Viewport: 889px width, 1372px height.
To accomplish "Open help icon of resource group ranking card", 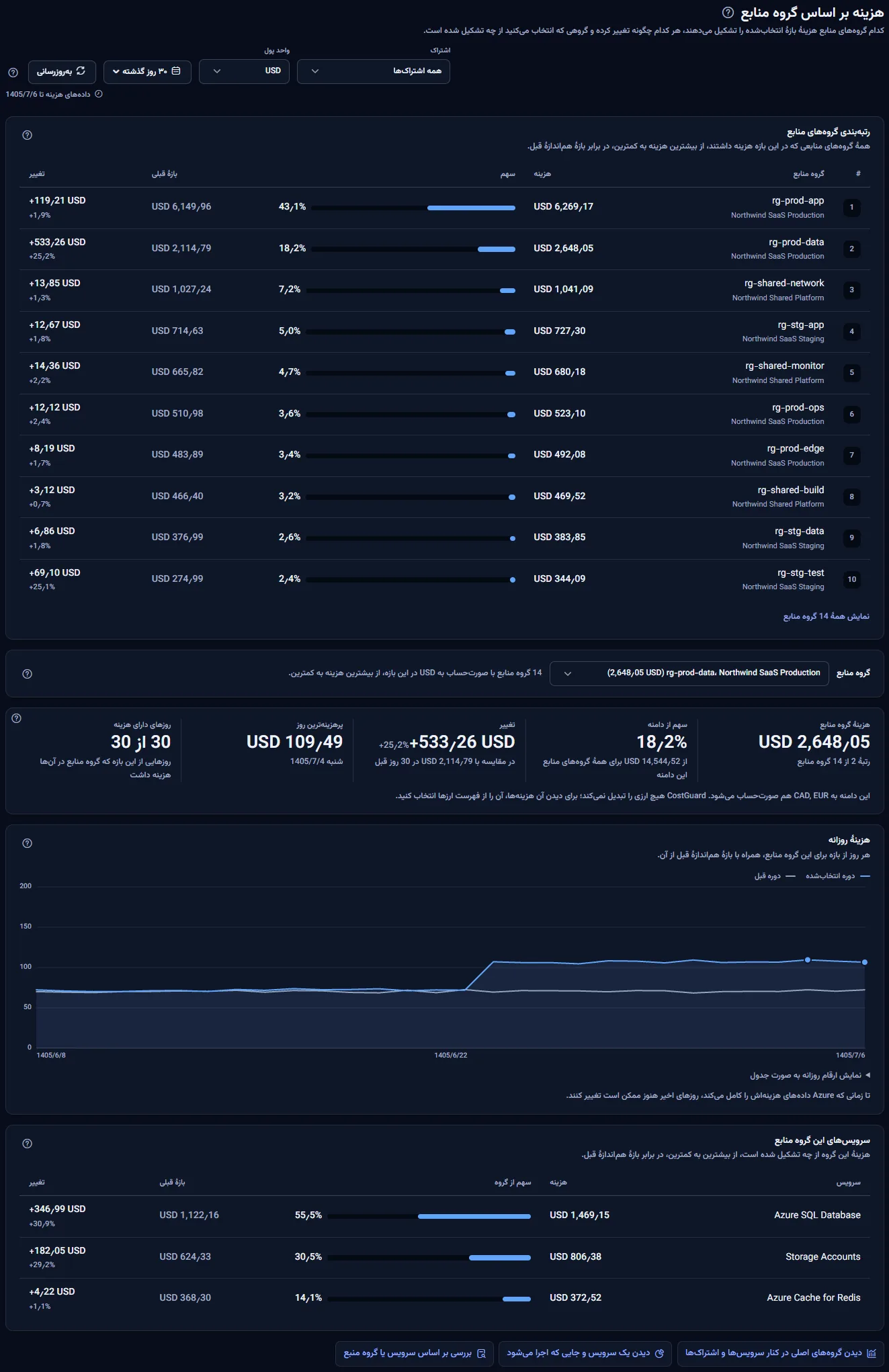I will pos(28,135).
